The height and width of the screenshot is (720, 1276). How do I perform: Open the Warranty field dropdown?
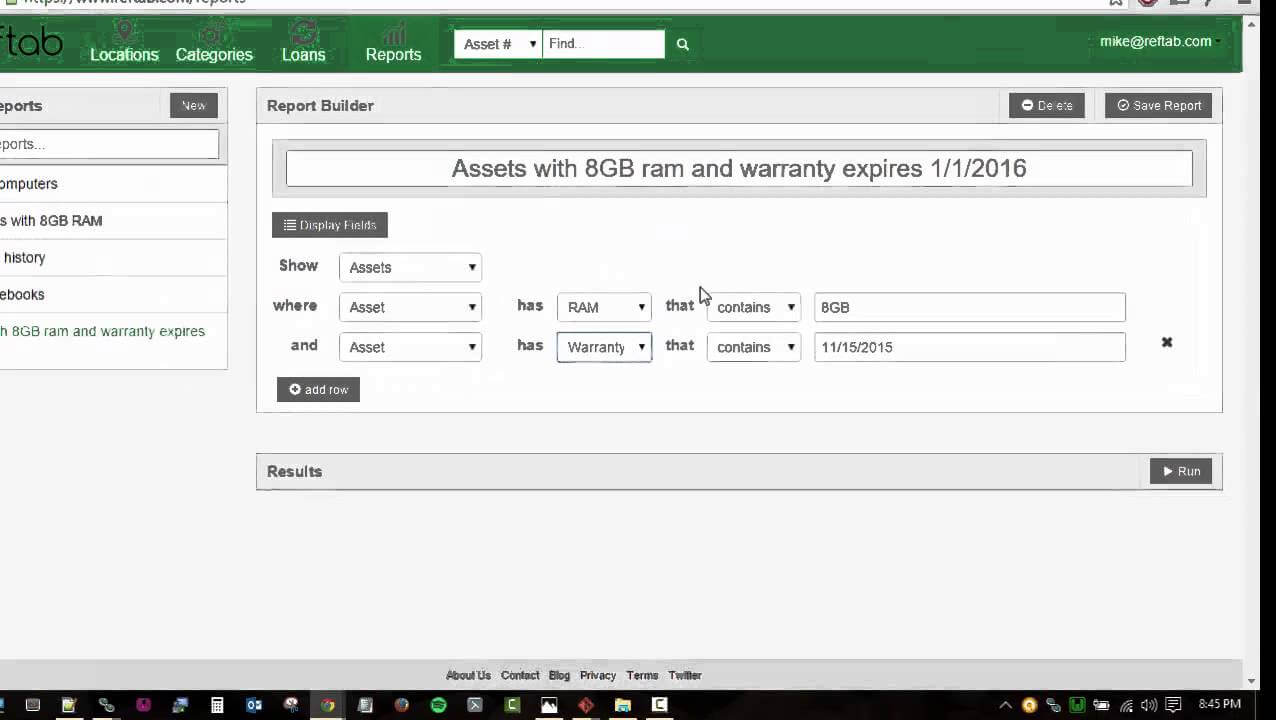click(604, 347)
